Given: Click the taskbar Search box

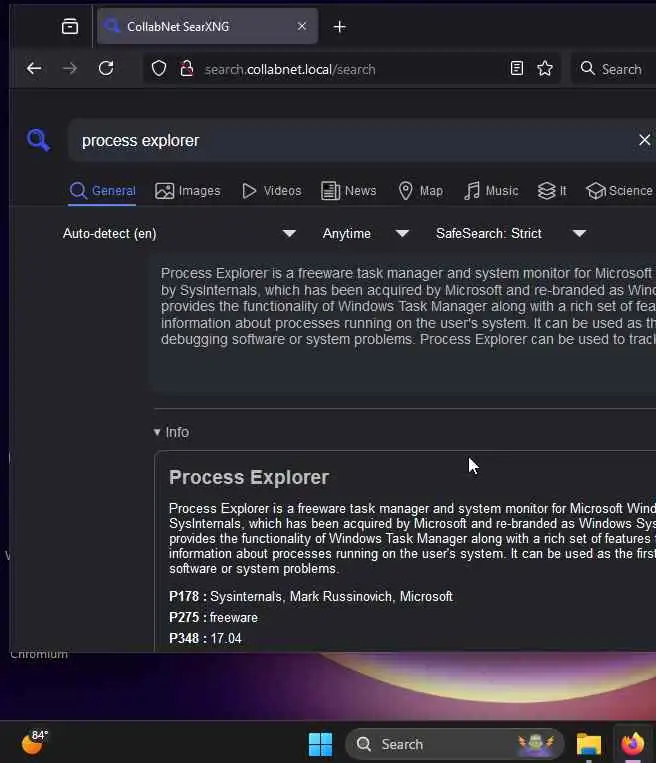Looking at the screenshot, I should point(455,744).
